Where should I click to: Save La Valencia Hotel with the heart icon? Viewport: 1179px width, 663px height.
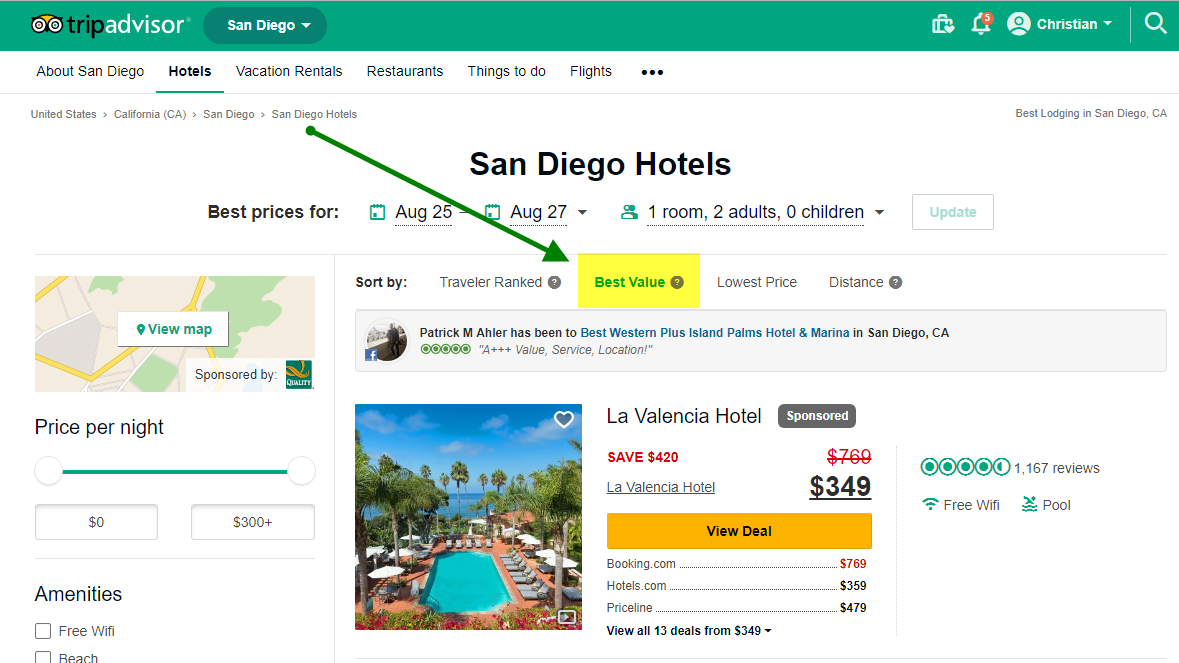[563, 420]
